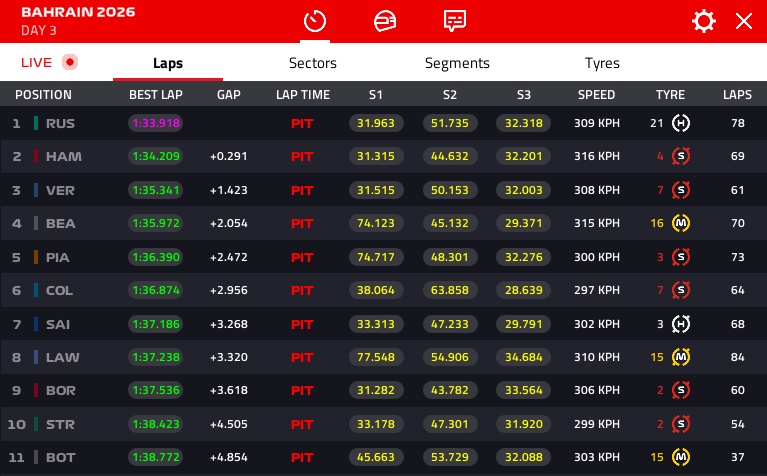This screenshot has width=767, height=476.
Task: Click BEA medium tyre icon
Action: (x=681, y=223)
